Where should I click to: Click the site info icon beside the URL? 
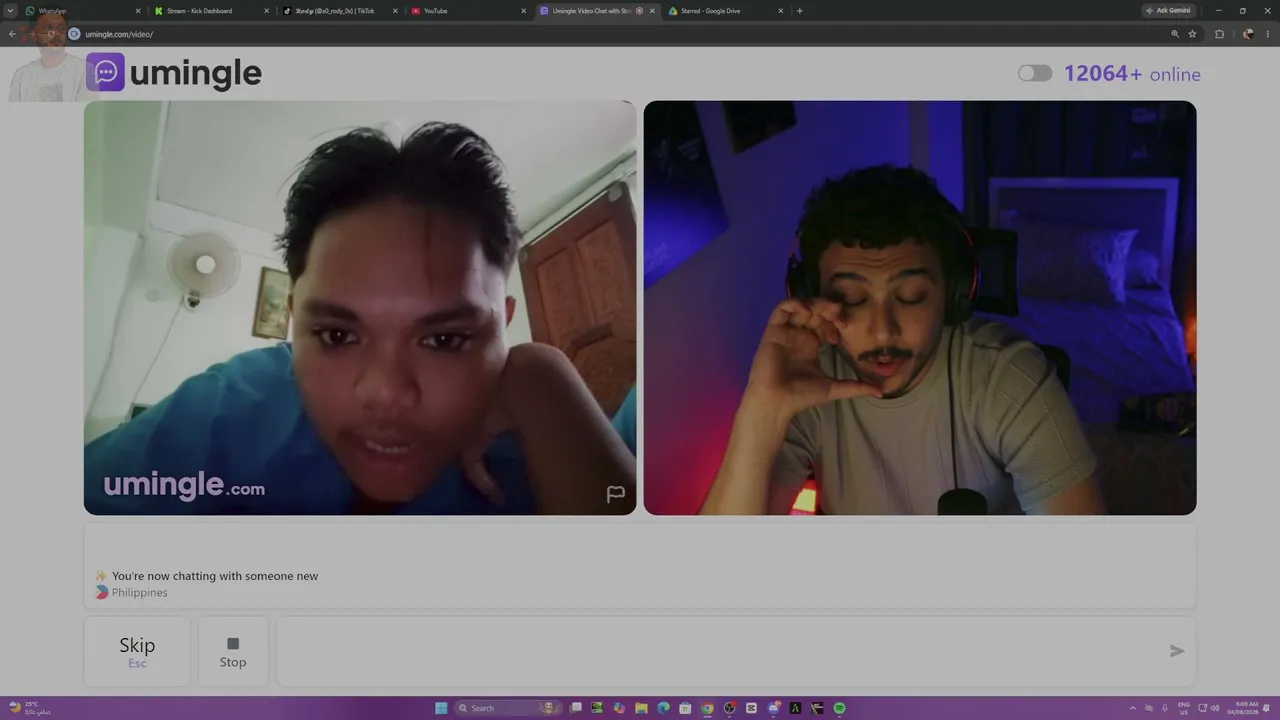74,34
